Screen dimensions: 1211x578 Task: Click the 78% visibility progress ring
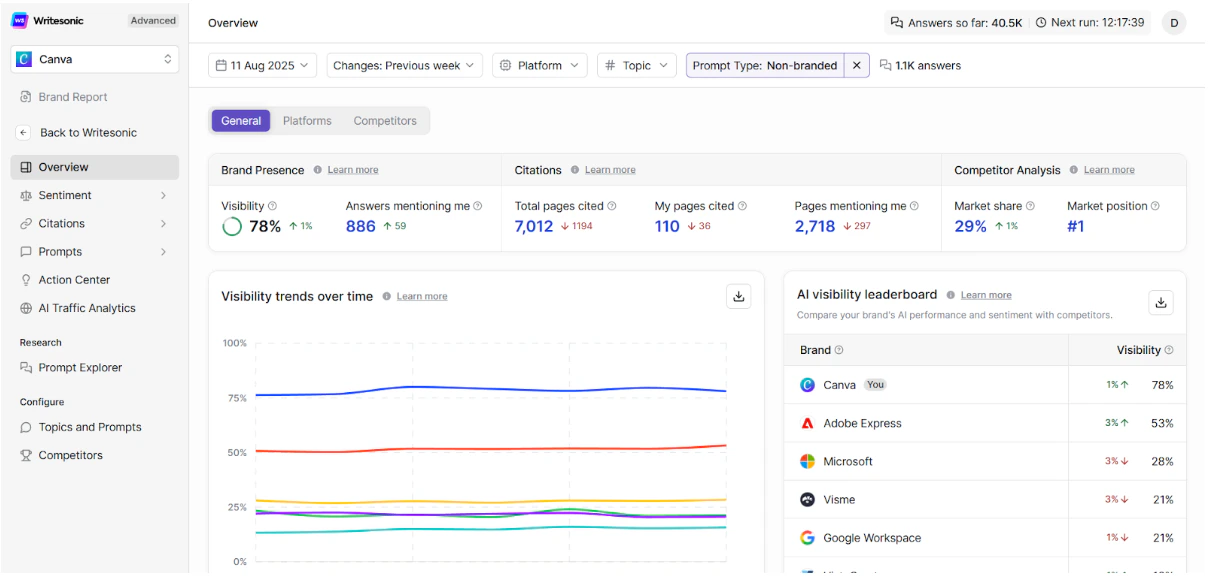tap(232, 226)
